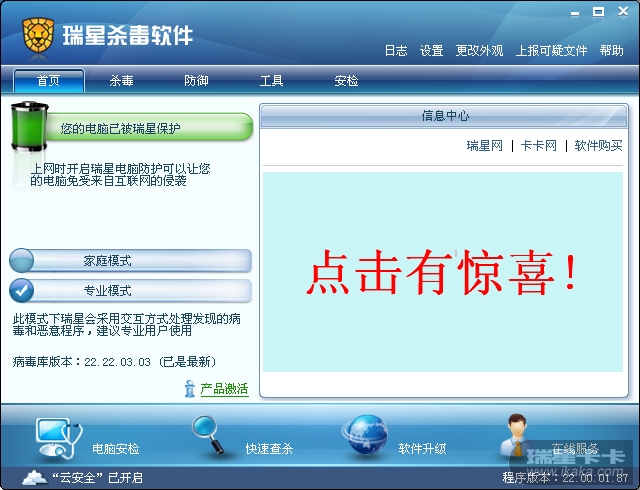Open the 防御 tab
The height and width of the screenshot is (490, 640).
[x=196, y=80]
